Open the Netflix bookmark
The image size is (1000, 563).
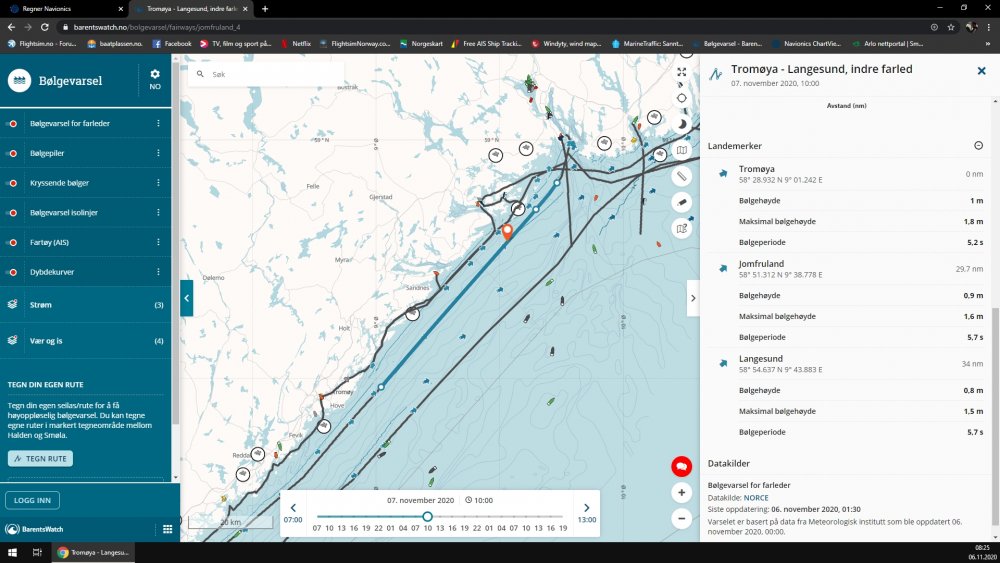click(x=296, y=43)
